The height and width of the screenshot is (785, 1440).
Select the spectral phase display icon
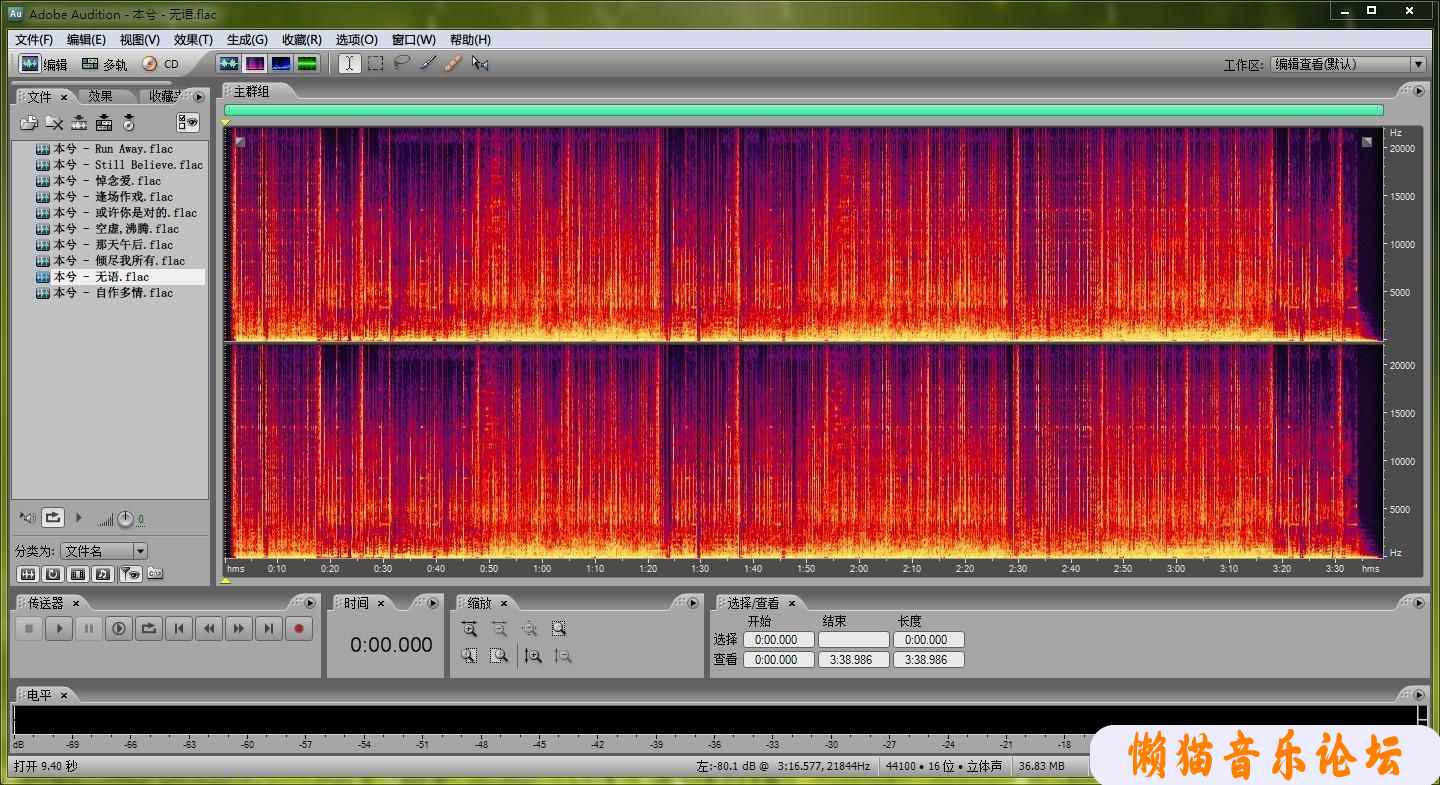click(x=307, y=63)
